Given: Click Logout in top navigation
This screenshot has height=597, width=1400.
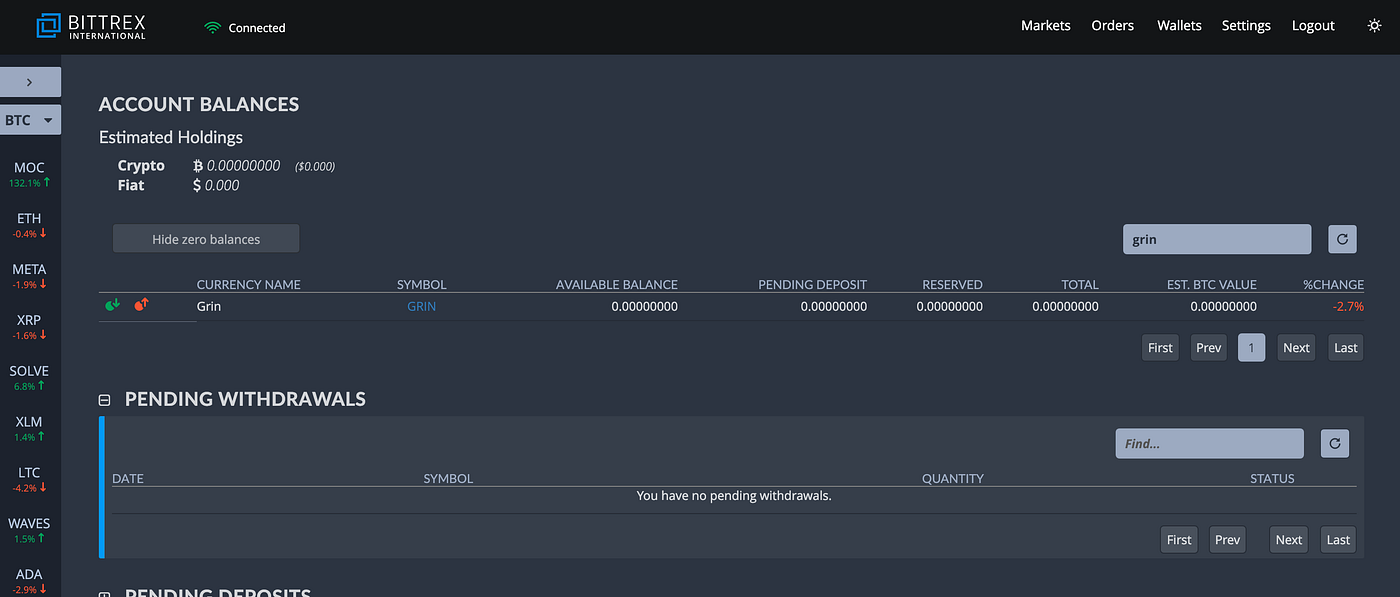Looking at the screenshot, I should coord(1313,26).
